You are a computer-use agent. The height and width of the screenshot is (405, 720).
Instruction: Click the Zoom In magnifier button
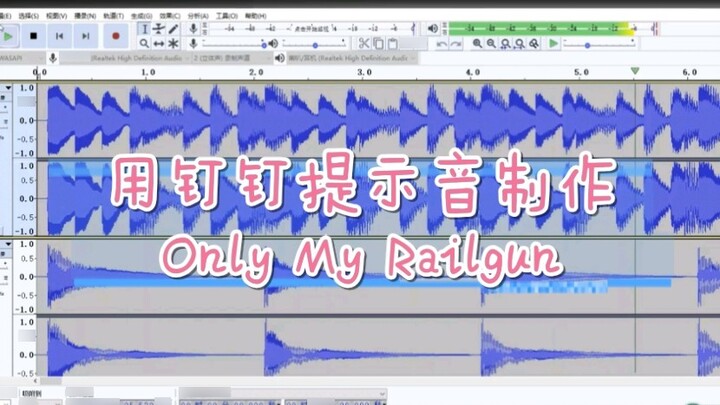point(477,44)
